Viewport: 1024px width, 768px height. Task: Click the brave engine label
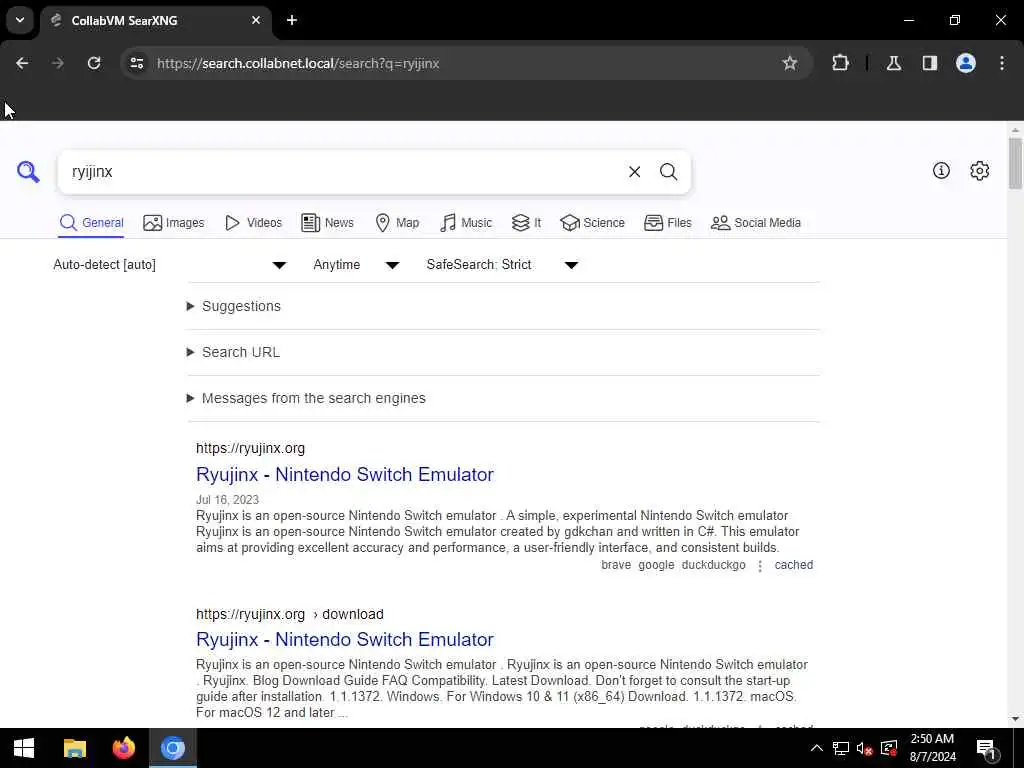pos(616,565)
